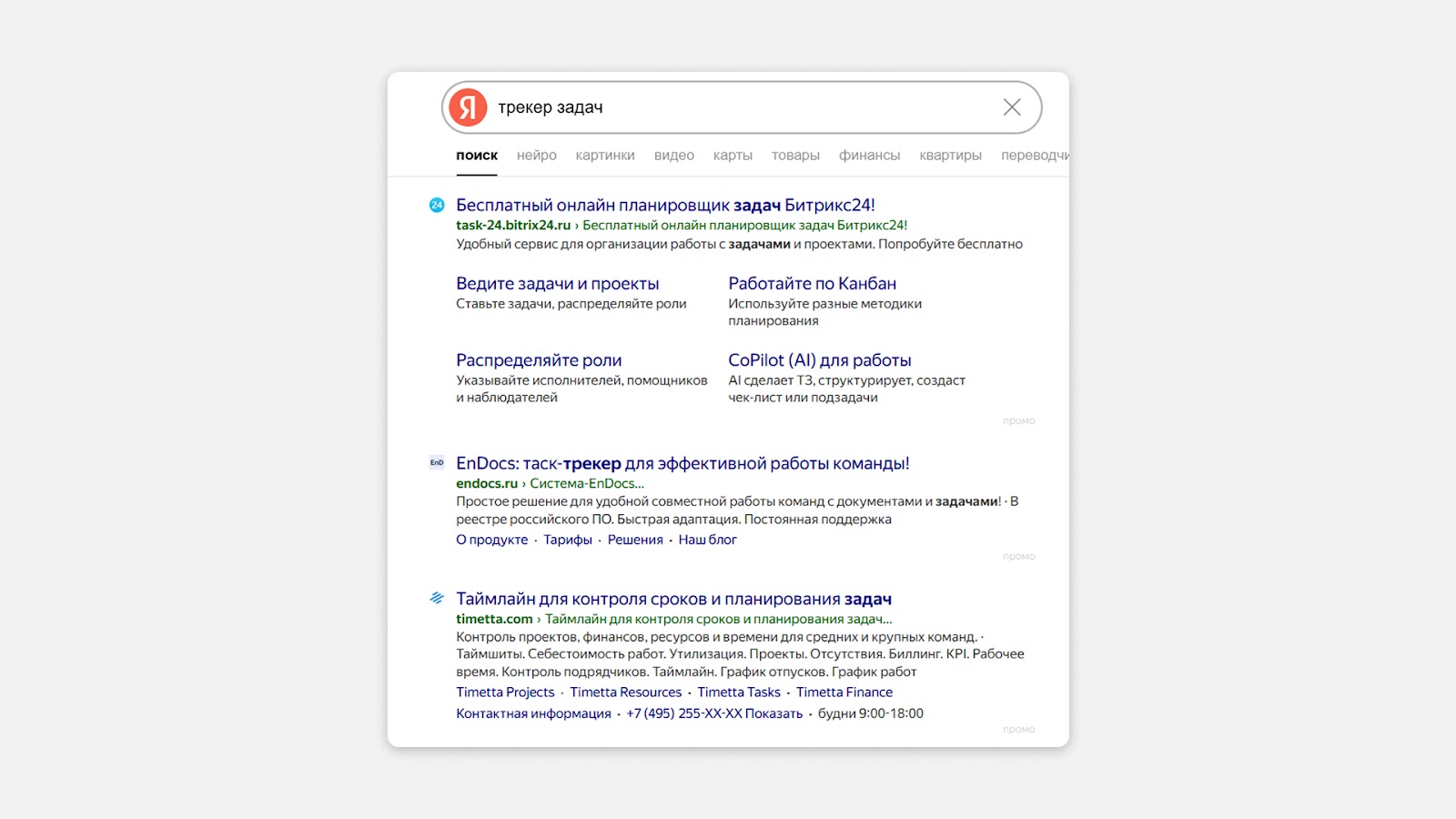Focus the search field containing трекер задач
Screen dimensions: 1456x819
point(742,107)
